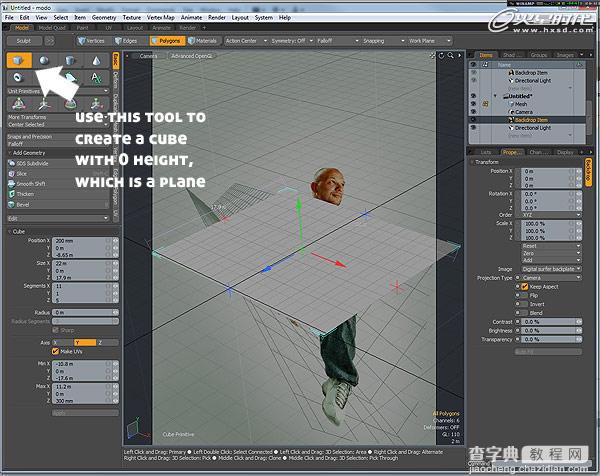The image size is (600, 476).
Task: Open the Render menu
Action: point(217,18)
